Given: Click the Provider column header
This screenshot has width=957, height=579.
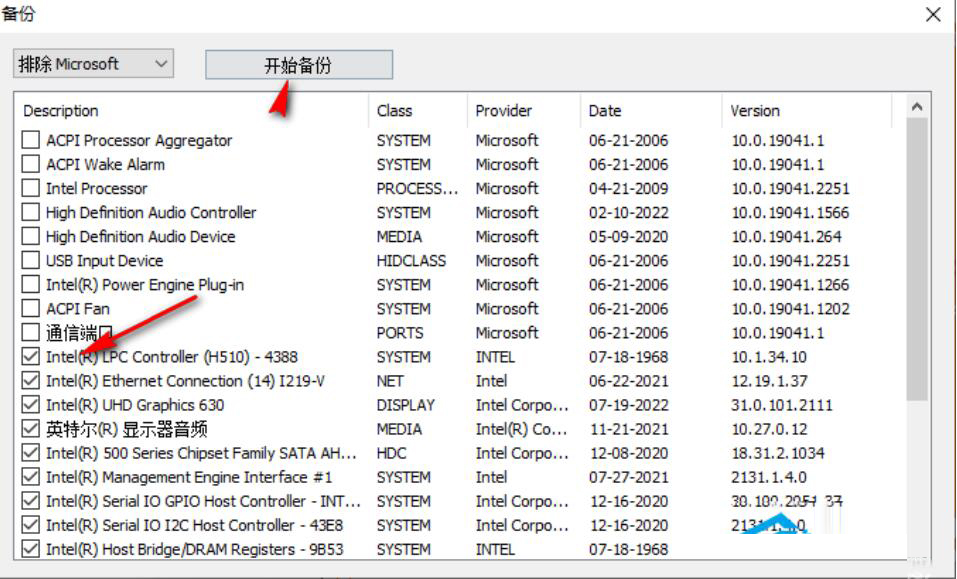Looking at the screenshot, I should (522, 111).
